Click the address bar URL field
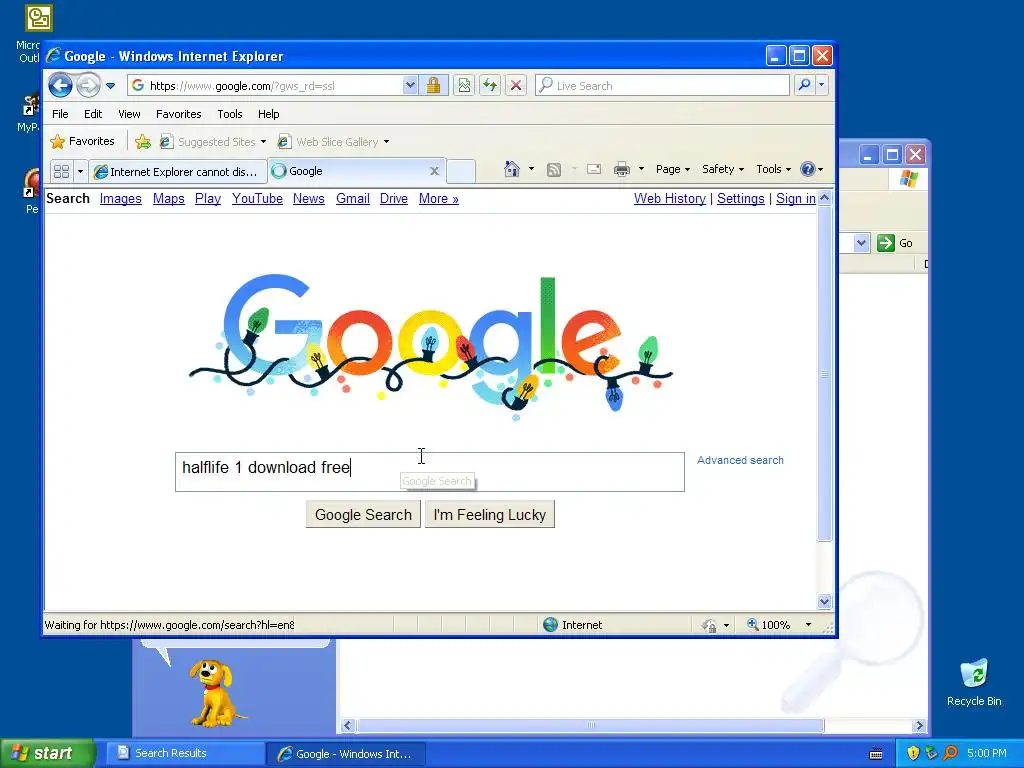This screenshot has width=1024, height=768. pyautogui.click(x=264, y=86)
